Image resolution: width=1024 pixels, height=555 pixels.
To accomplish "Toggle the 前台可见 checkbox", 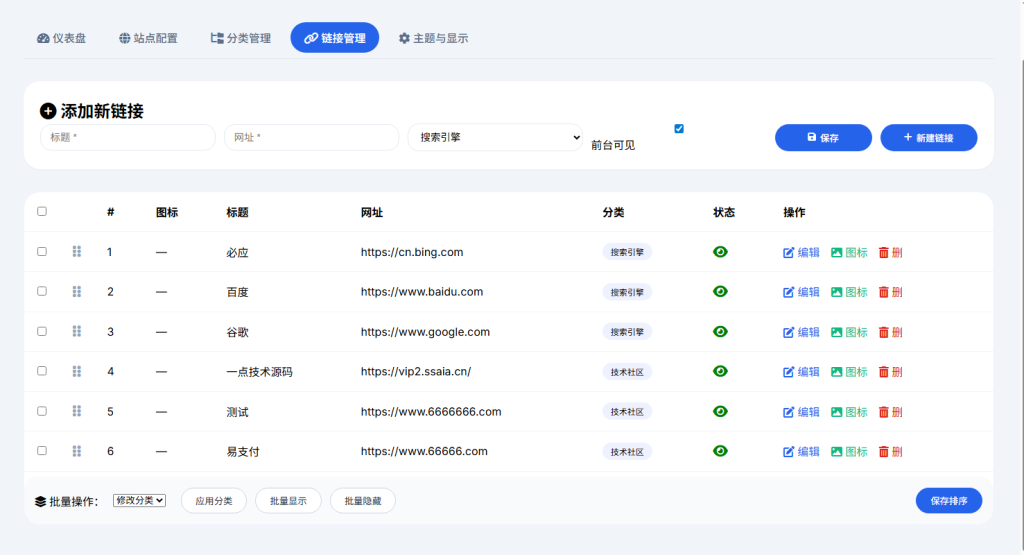I will click(x=679, y=129).
